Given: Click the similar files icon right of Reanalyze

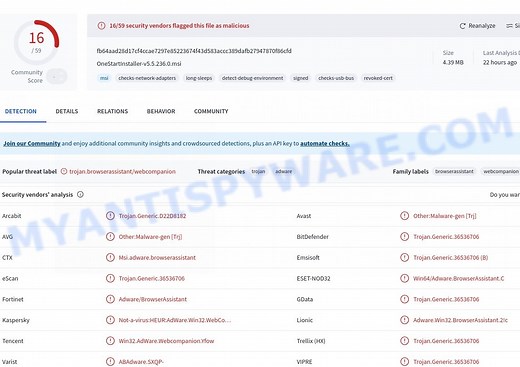Looking at the screenshot, I should coord(509,26).
